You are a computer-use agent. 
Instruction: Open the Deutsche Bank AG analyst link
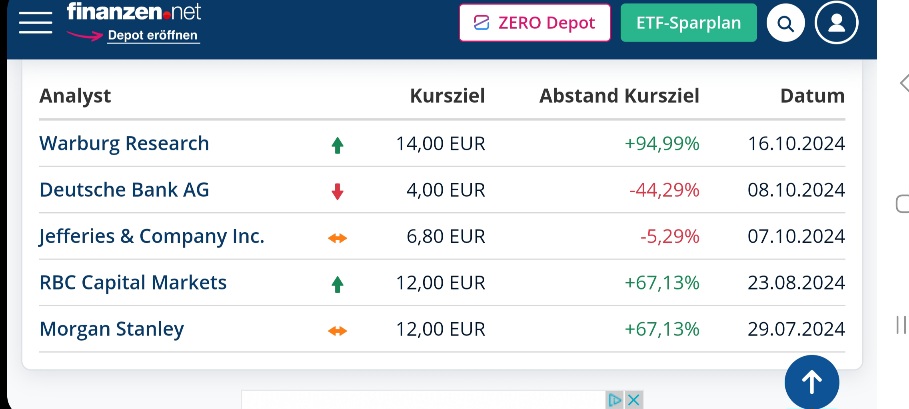[124, 190]
